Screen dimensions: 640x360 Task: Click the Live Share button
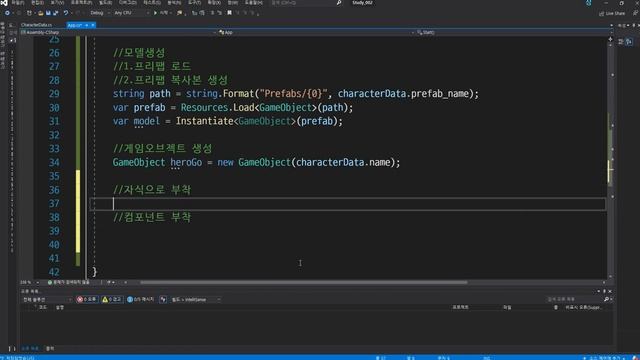pyautogui.click(x=612, y=13)
